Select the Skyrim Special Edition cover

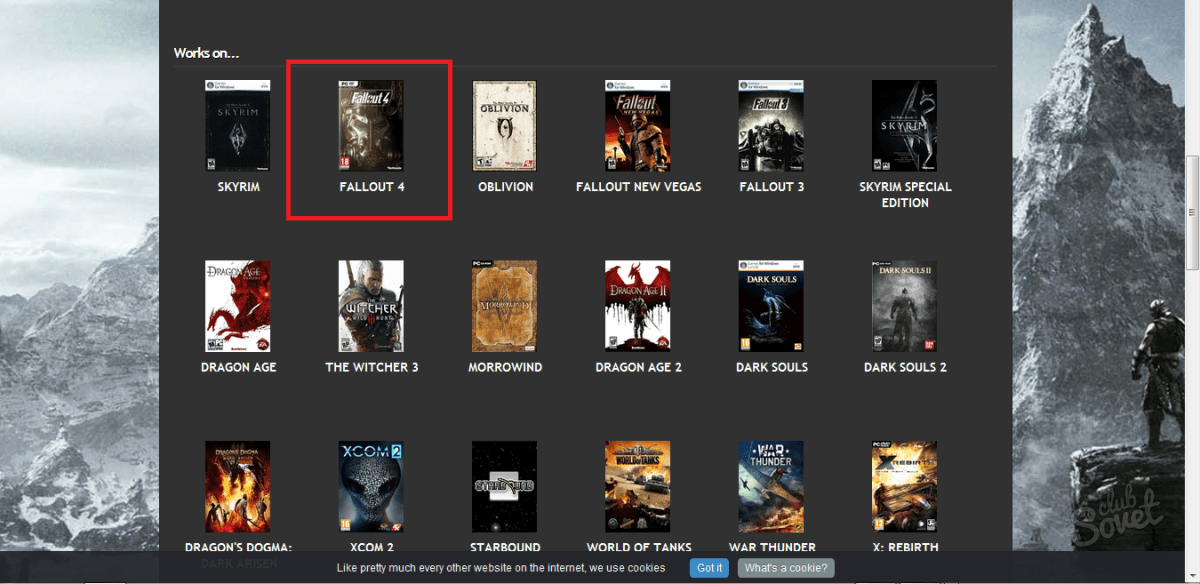904,126
